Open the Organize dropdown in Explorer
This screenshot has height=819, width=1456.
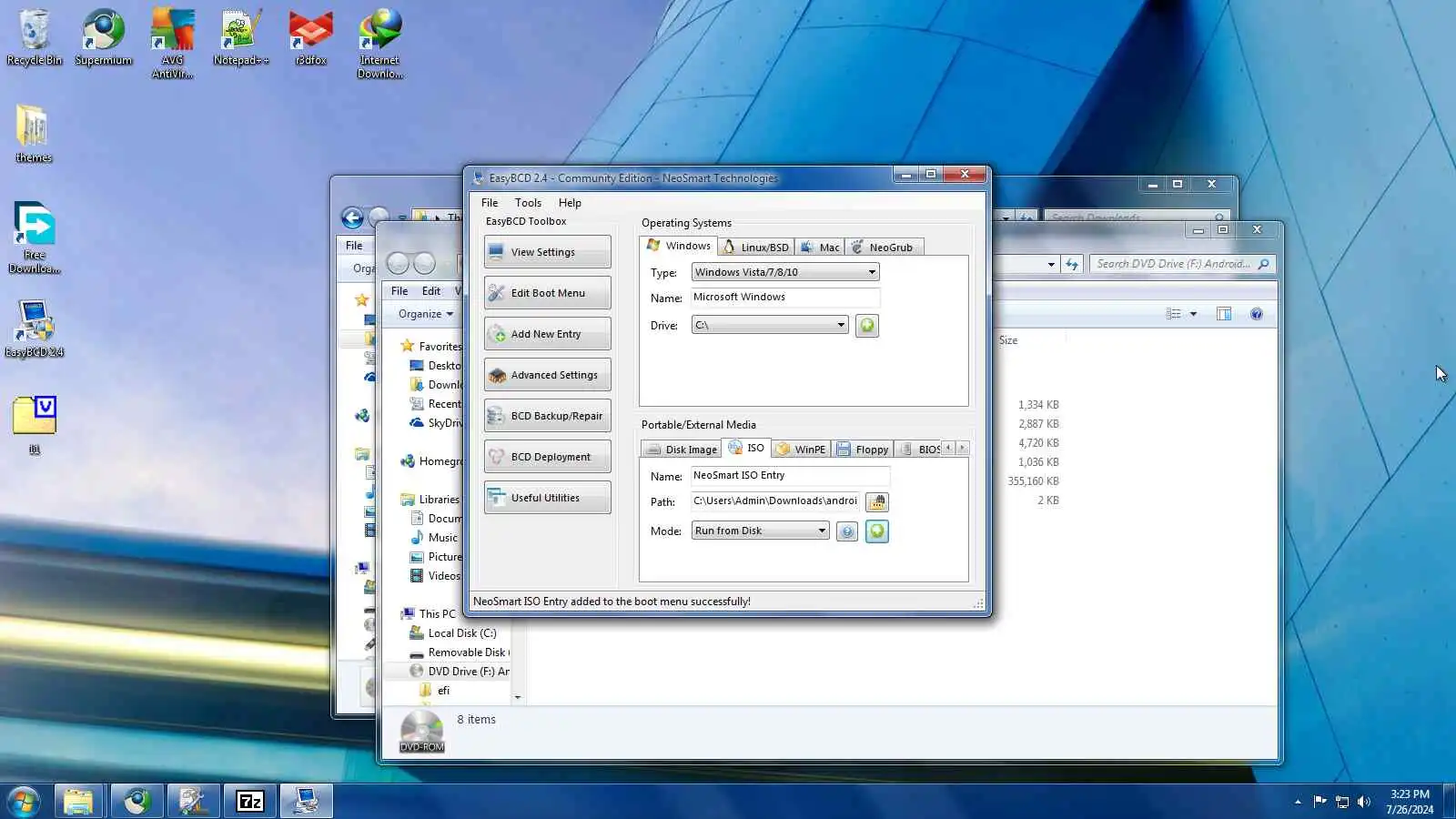pos(426,314)
